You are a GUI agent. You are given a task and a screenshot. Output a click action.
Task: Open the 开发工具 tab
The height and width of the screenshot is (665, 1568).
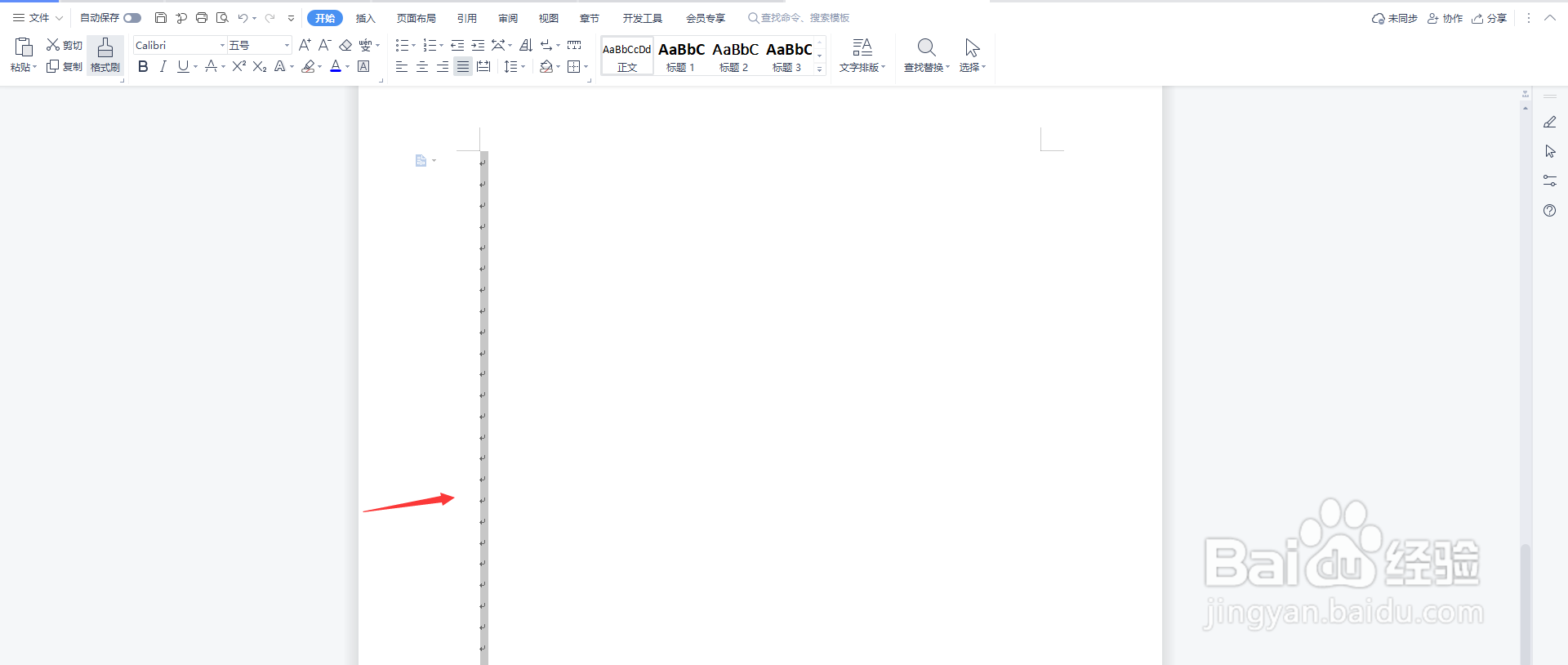(x=643, y=18)
